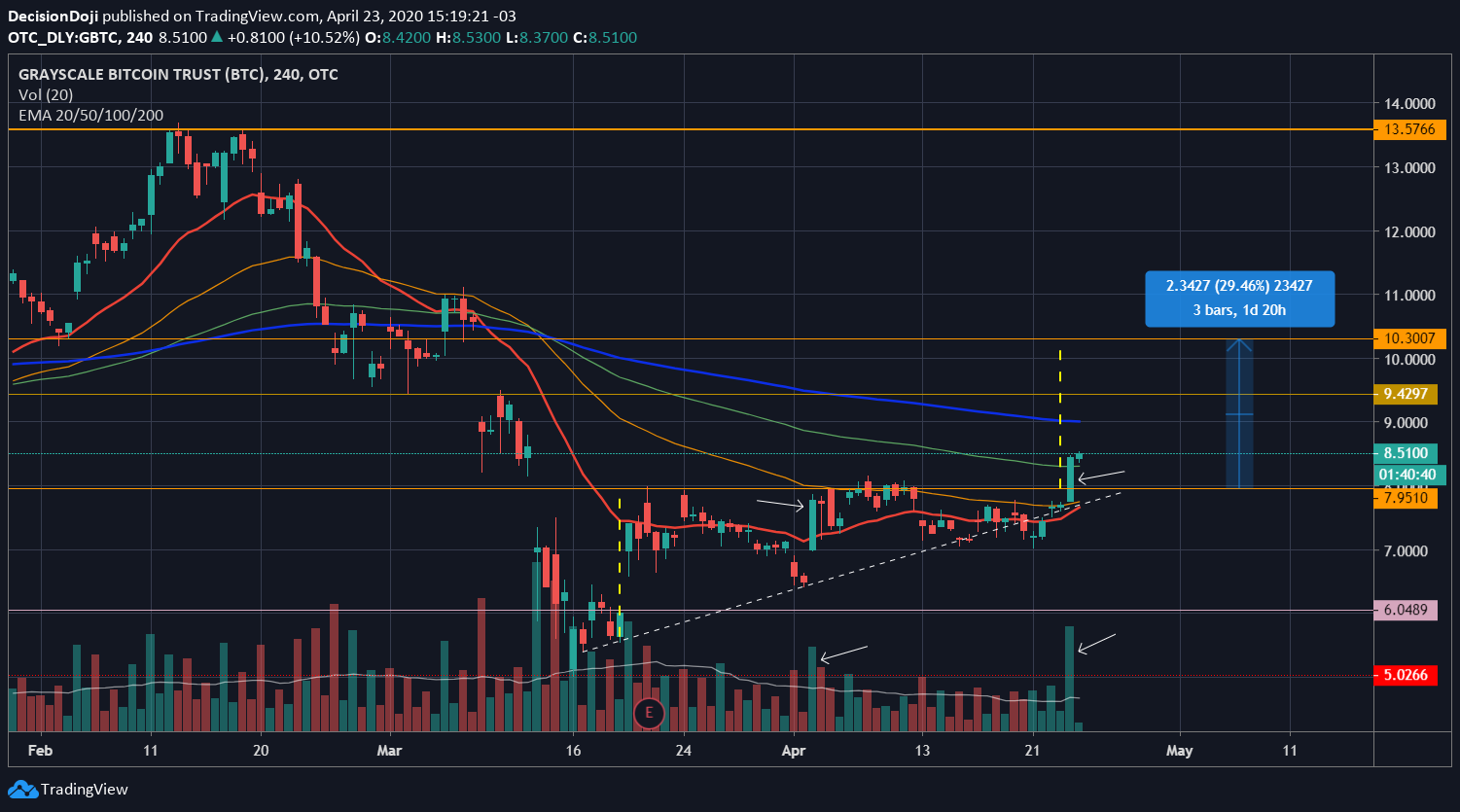Click the '20' date label on the time axis

[x=261, y=751]
